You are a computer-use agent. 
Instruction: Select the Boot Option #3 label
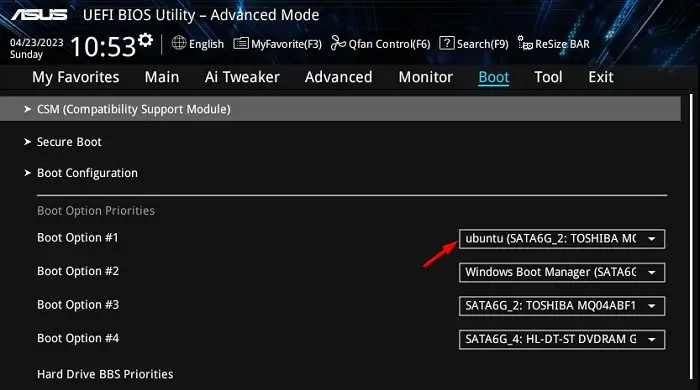point(78,304)
